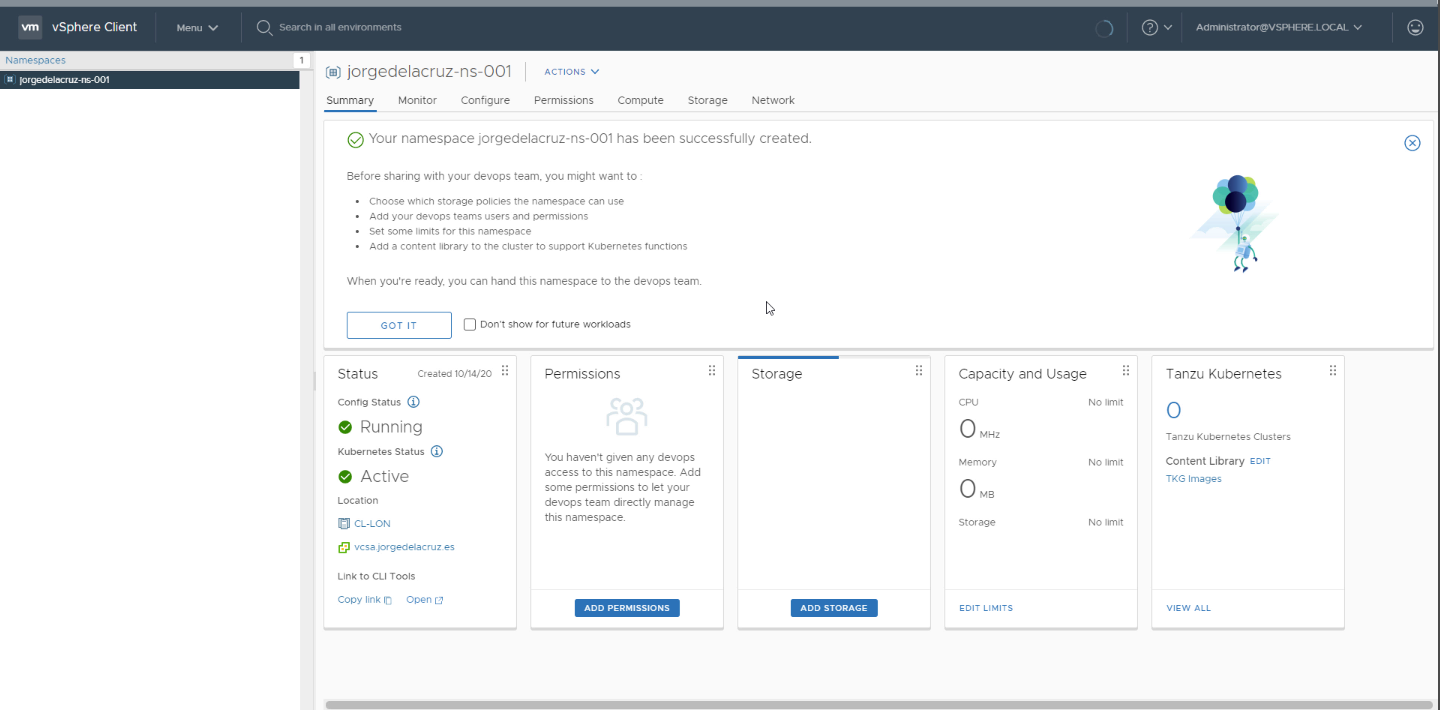
Task: Switch to the Summary tab
Action: pos(350,100)
